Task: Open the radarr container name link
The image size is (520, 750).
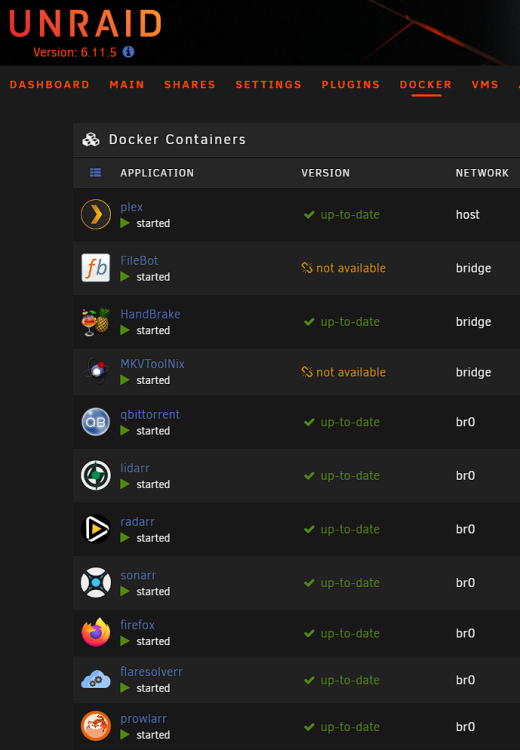Action: click(137, 522)
